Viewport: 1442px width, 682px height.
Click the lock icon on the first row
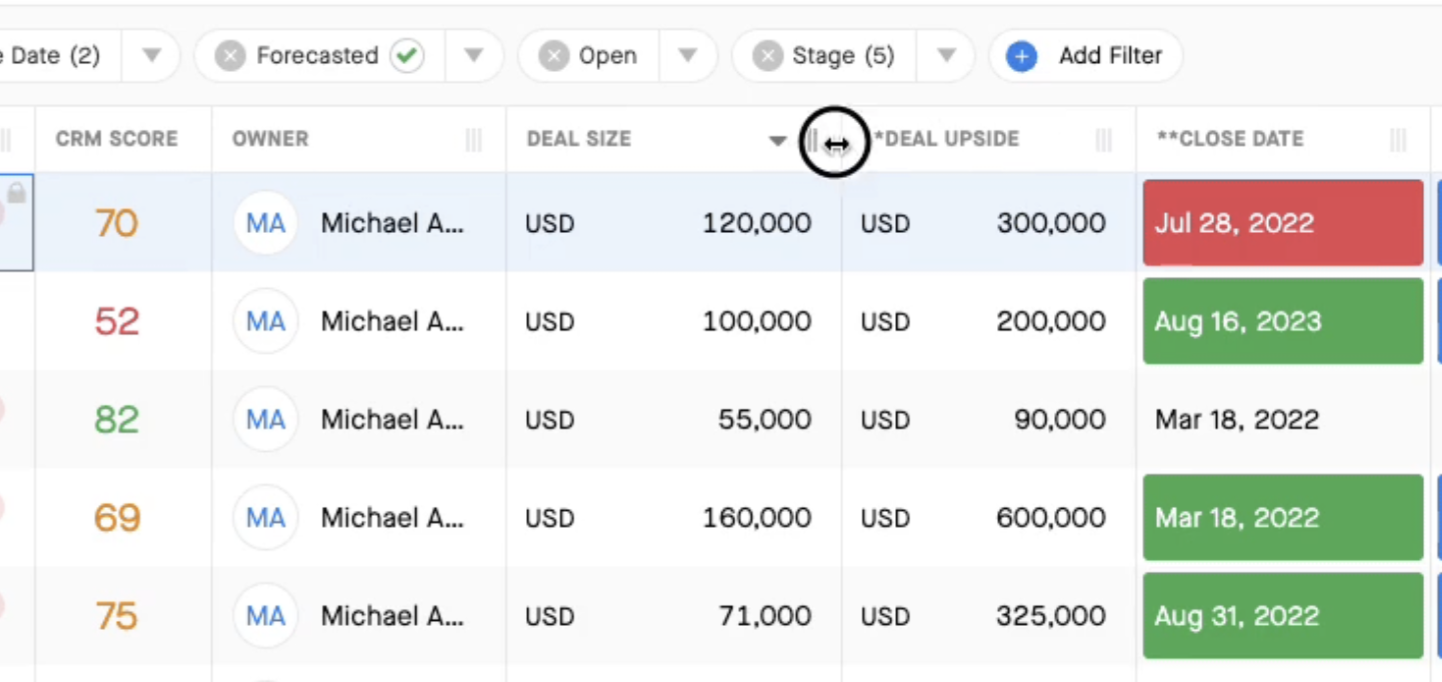pos(16,192)
